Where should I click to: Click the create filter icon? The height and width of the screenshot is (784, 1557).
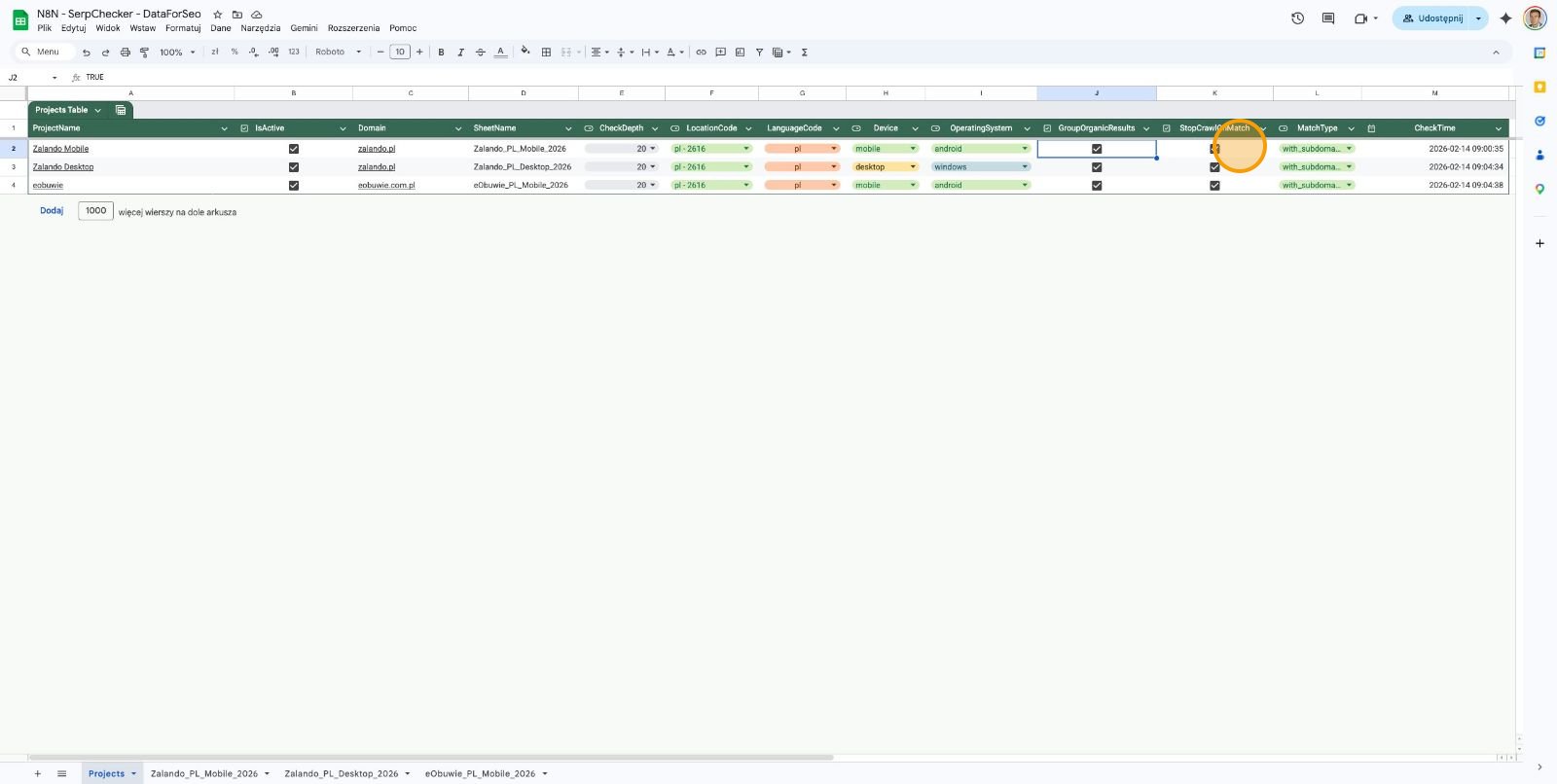point(759,53)
